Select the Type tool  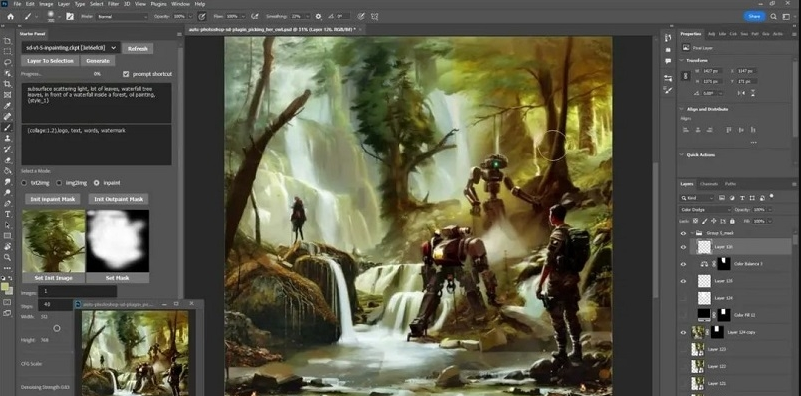point(7,214)
